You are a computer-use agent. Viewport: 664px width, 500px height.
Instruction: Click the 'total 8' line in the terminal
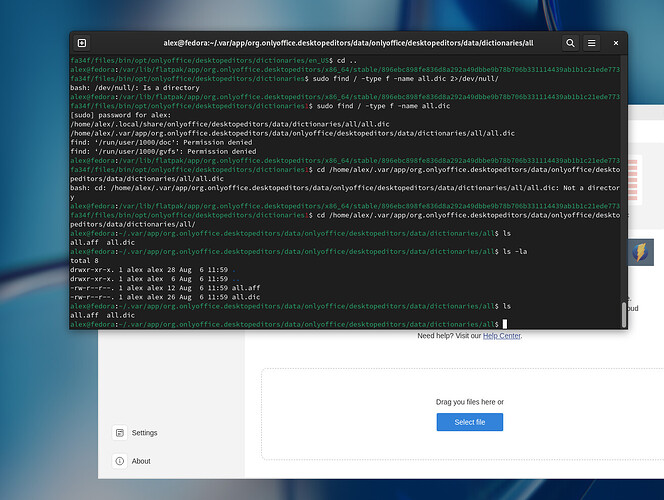tap(84, 260)
